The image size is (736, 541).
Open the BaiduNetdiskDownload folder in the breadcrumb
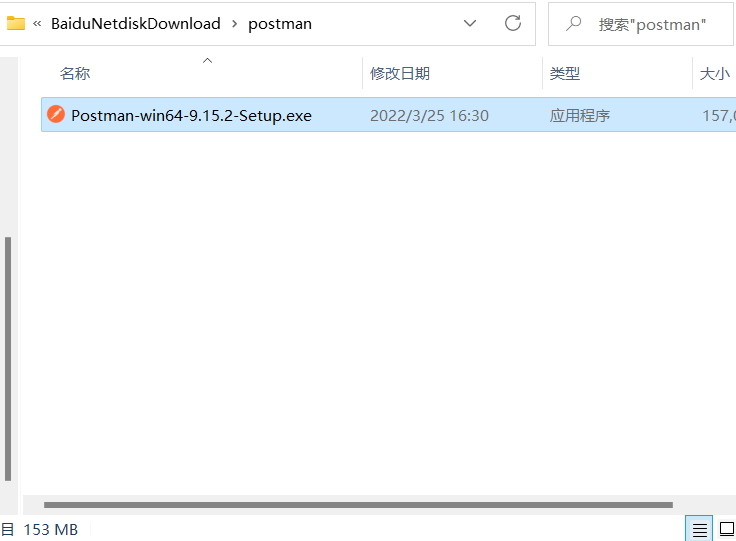(x=136, y=23)
